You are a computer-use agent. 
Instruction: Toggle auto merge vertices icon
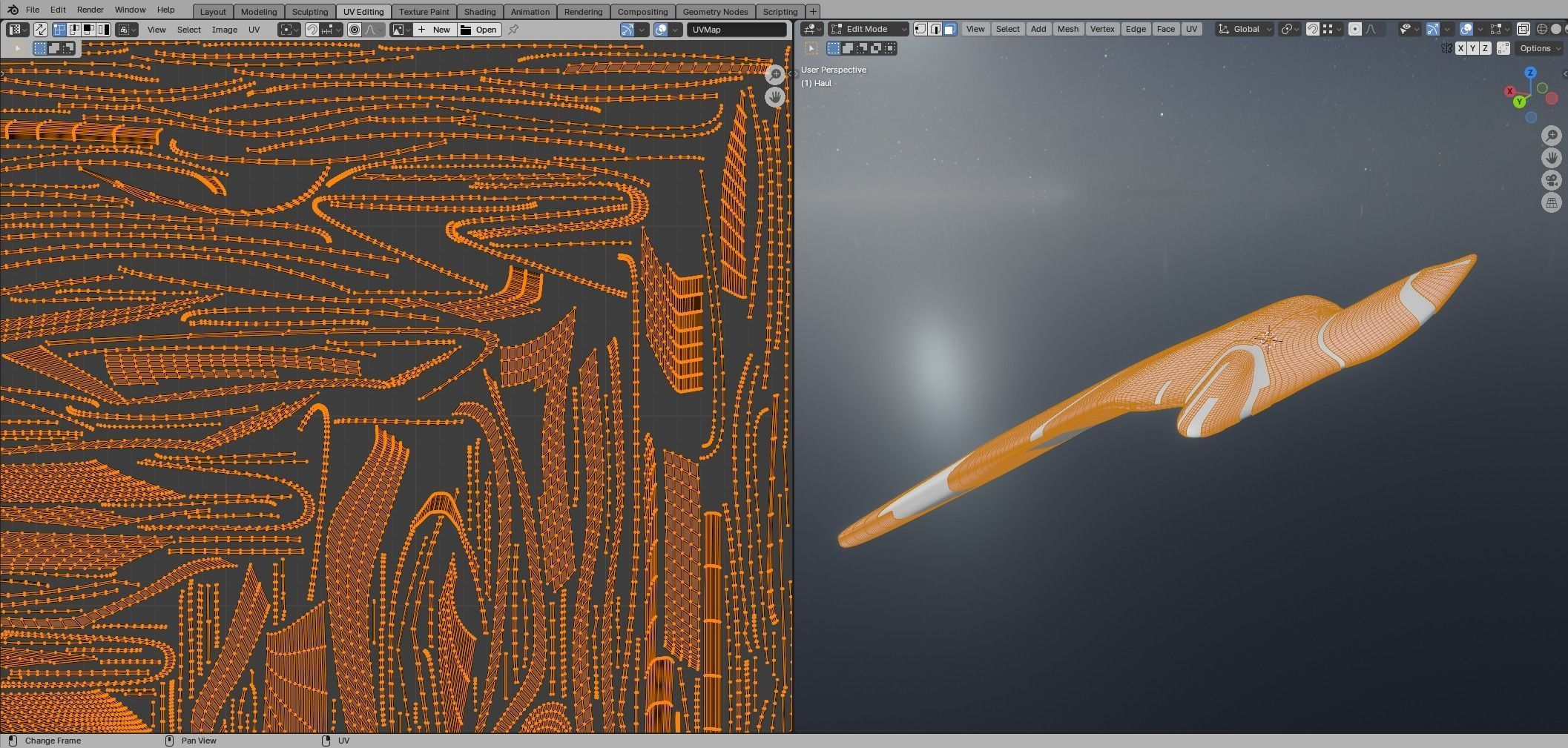[1503, 48]
